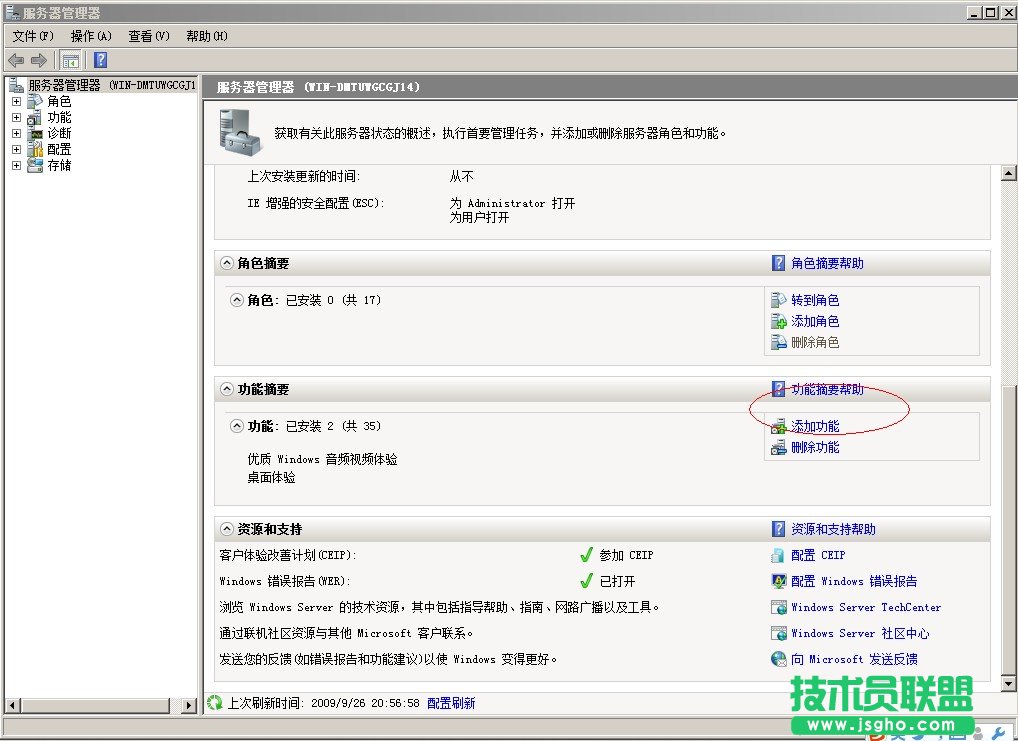This screenshot has height=741, width=1018.
Task: Click the 角色摘要帮助 help icon
Action: (778, 263)
